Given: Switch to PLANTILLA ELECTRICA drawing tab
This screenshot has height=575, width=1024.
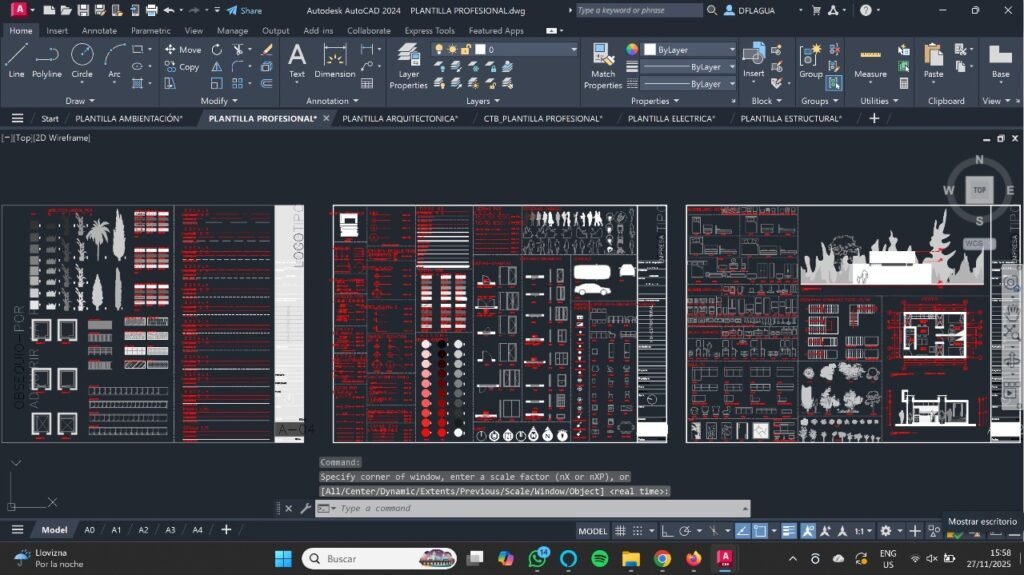Looking at the screenshot, I should [671, 118].
